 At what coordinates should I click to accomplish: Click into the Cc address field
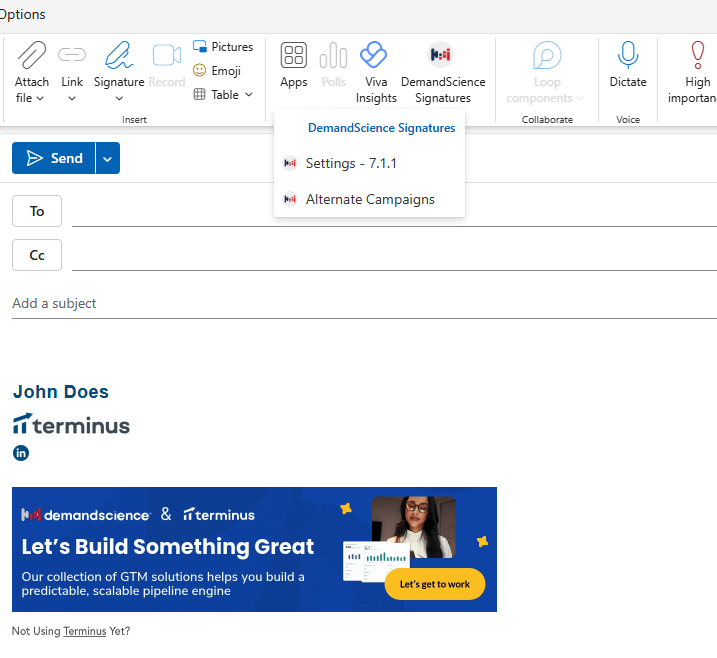394,256
